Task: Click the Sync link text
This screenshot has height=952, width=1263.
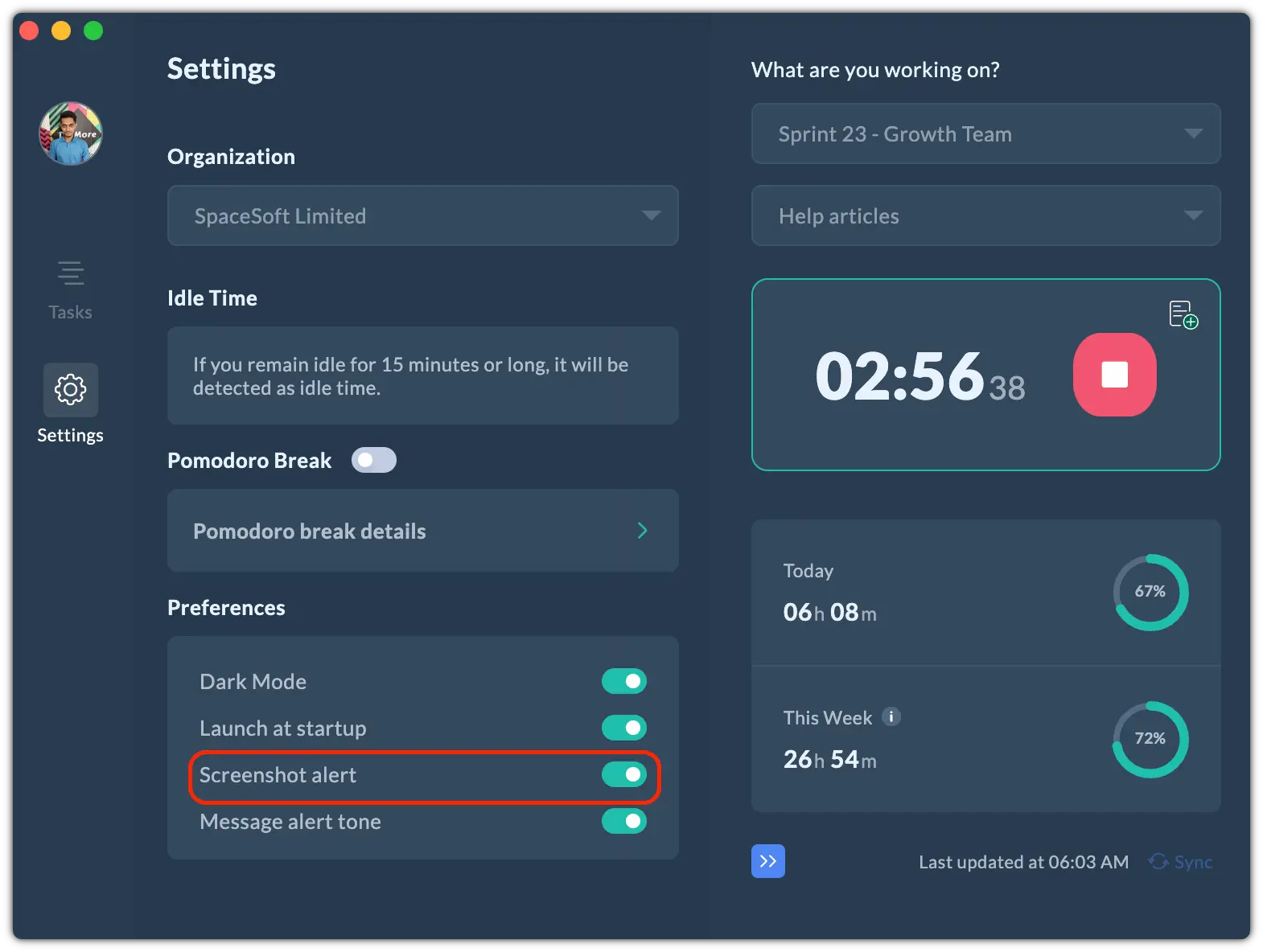Action: point(1193,862)
